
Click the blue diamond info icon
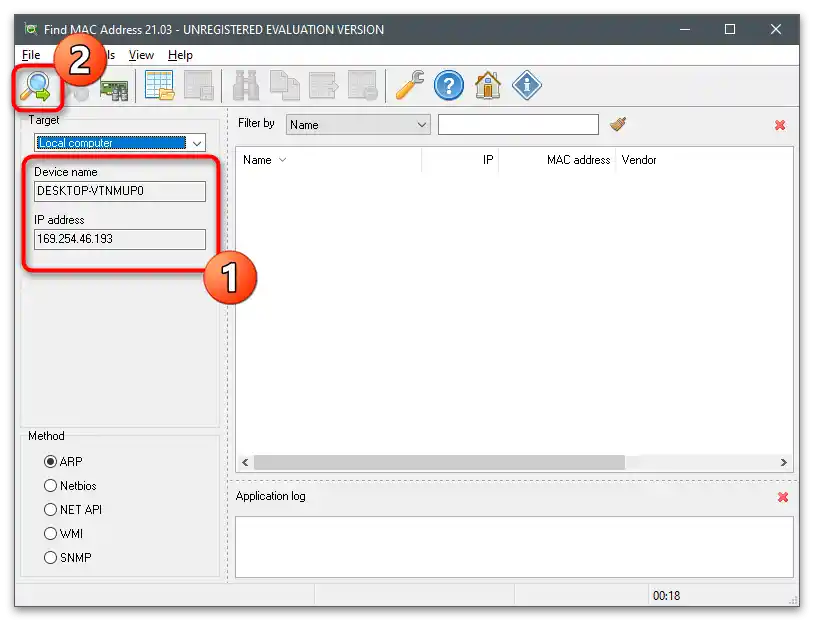(x=526, y=85)
